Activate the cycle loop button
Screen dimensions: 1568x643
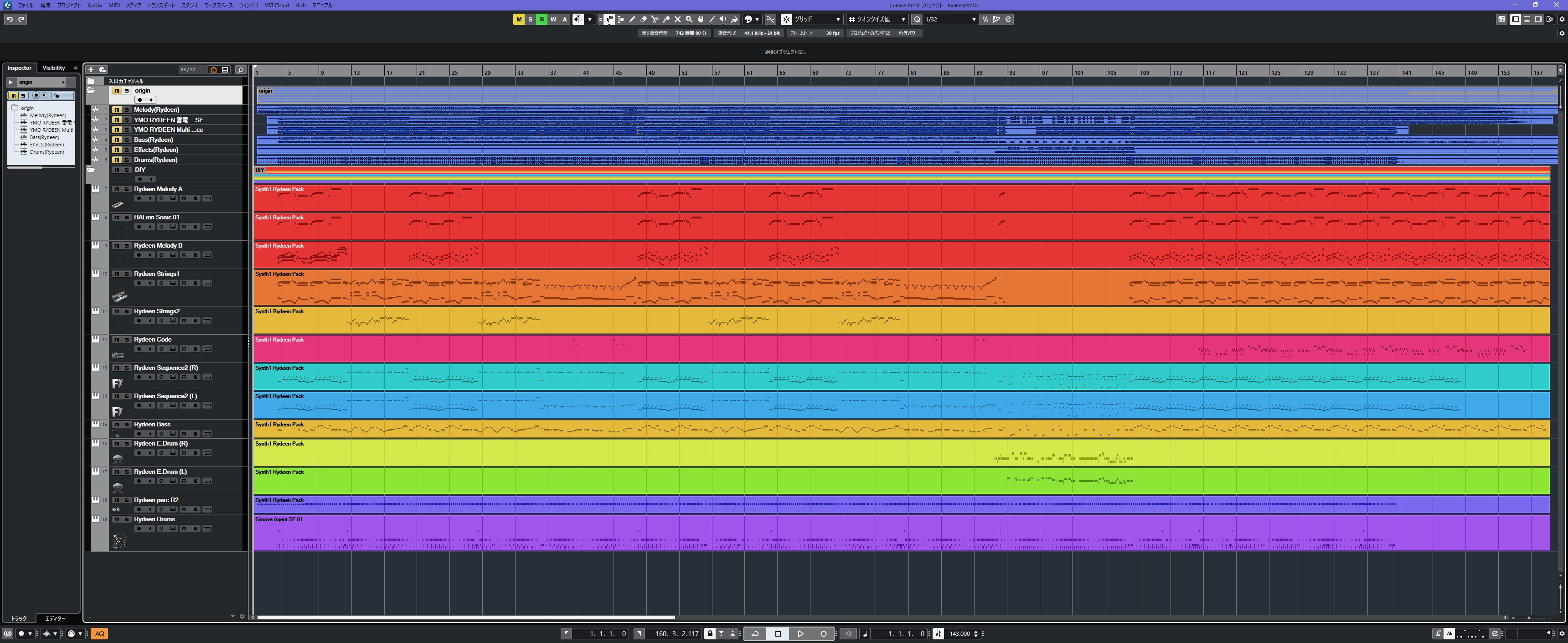point(755,634)
